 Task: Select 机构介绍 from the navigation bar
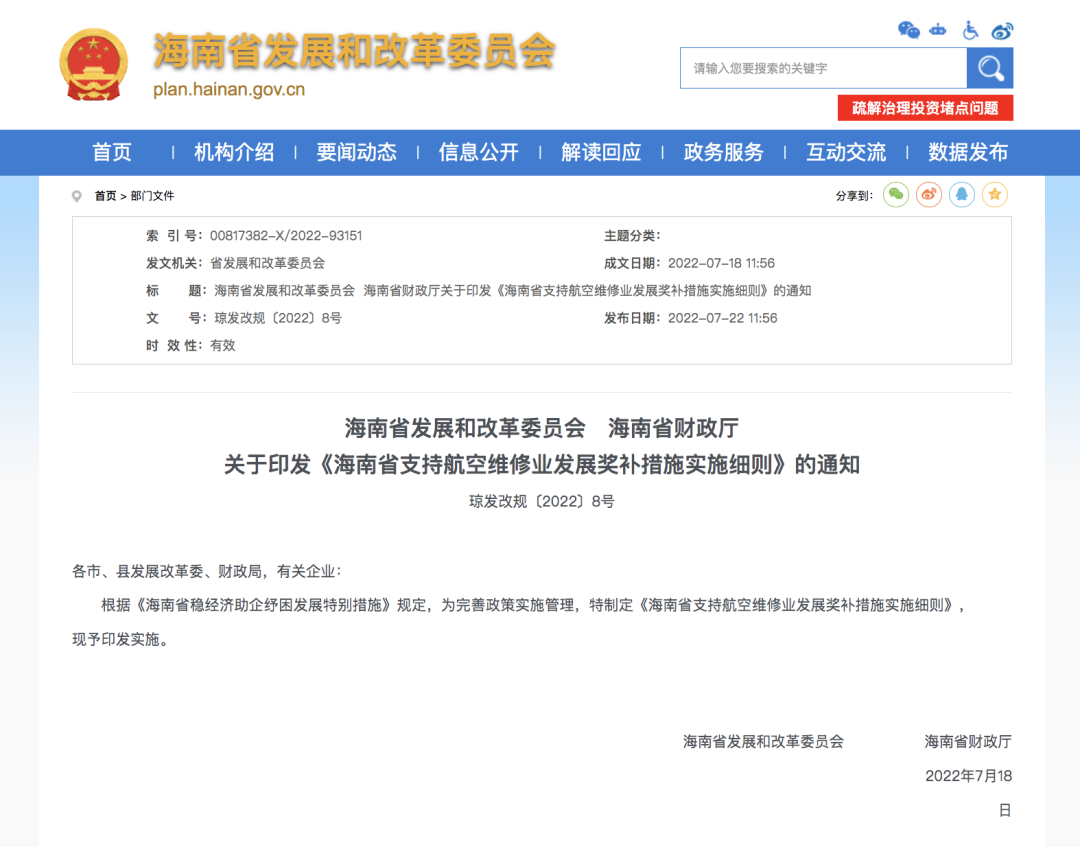(234, 152)
